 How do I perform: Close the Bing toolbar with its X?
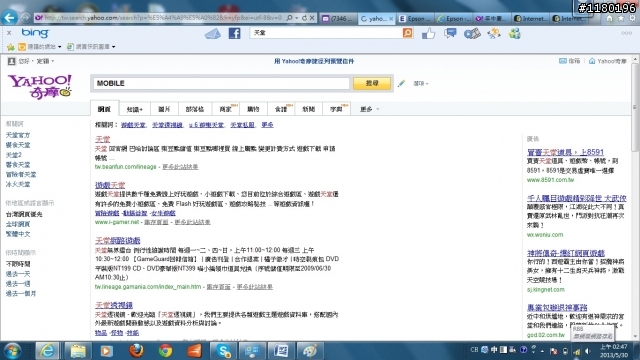point(9,33)
